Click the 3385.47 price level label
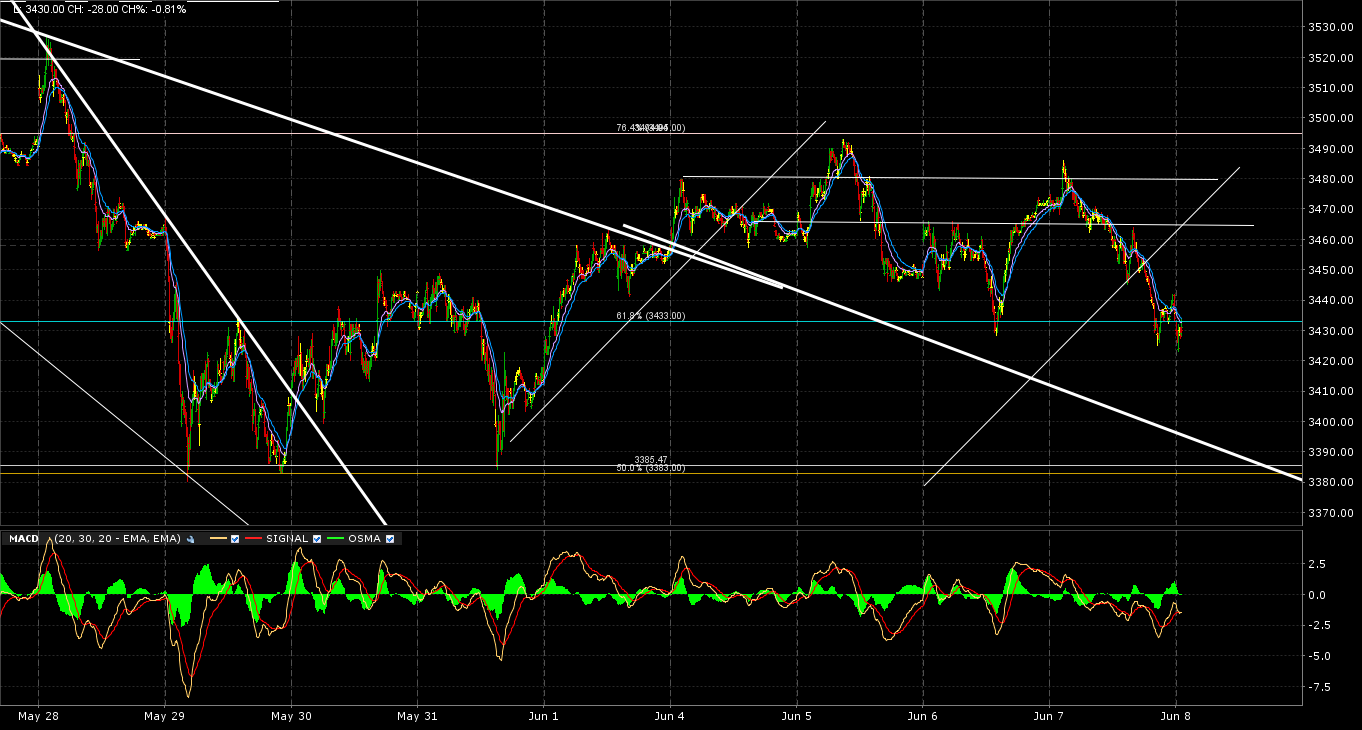 [x=651, y=459]
